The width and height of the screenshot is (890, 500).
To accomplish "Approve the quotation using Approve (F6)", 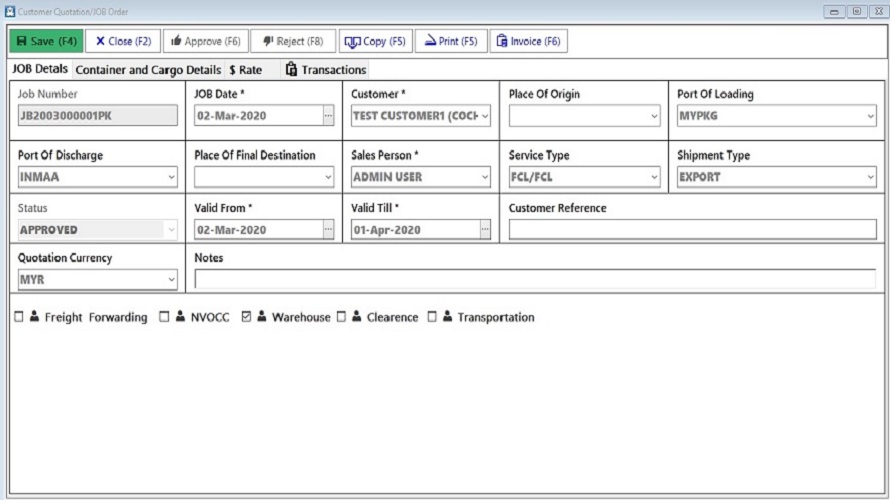I will pos(205,41).
